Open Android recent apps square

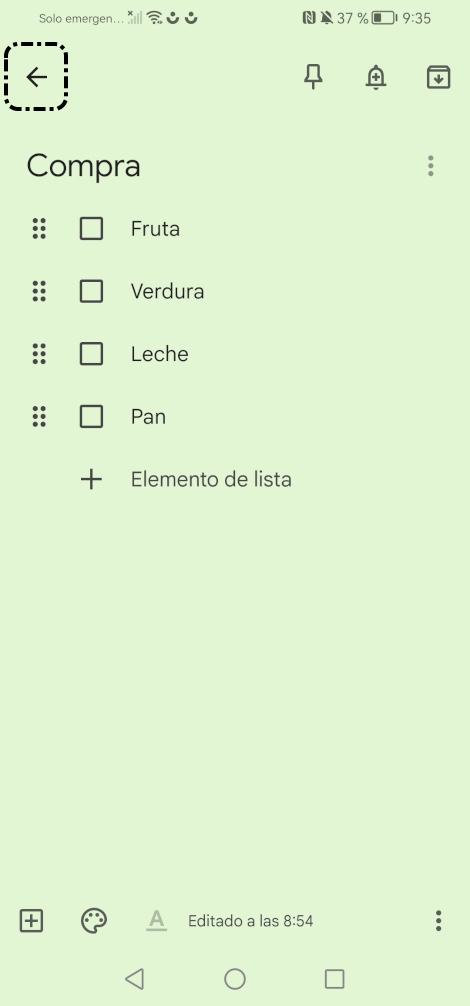click(x=335, y=979)
